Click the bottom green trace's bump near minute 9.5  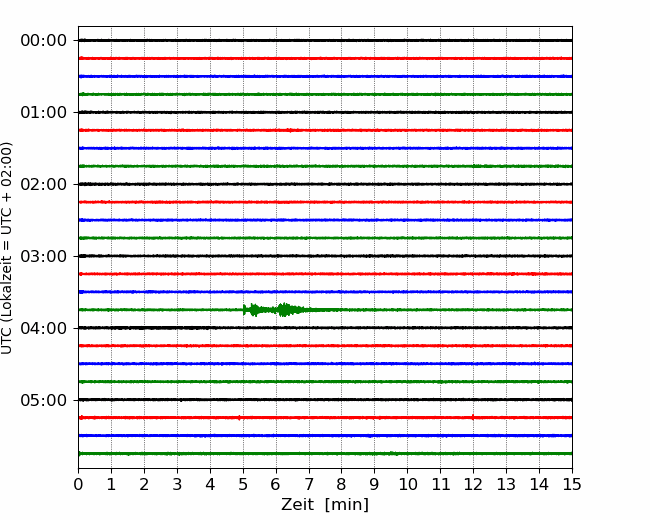[393, 453]
